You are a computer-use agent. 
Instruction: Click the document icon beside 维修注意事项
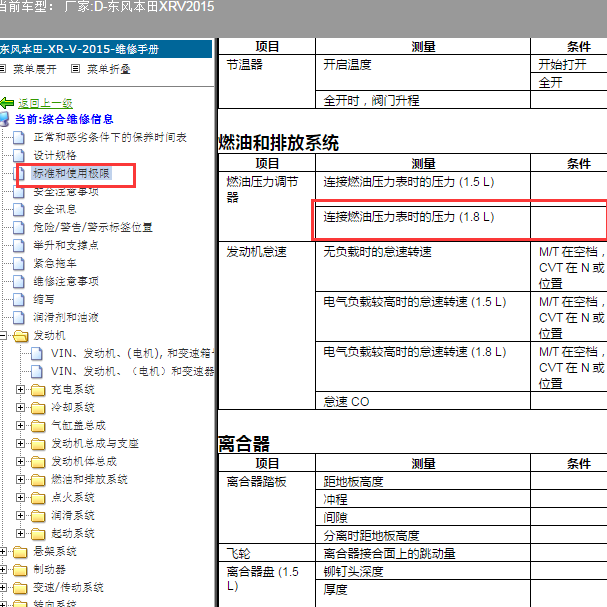pos(19,281)
